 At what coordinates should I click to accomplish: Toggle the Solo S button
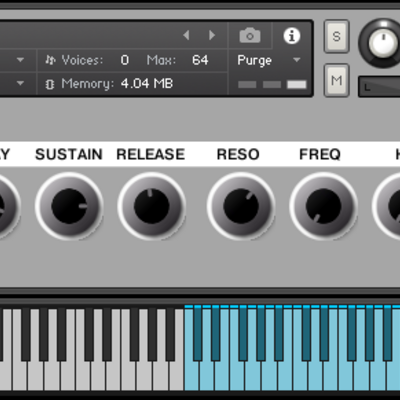click(x=337, y=36)
